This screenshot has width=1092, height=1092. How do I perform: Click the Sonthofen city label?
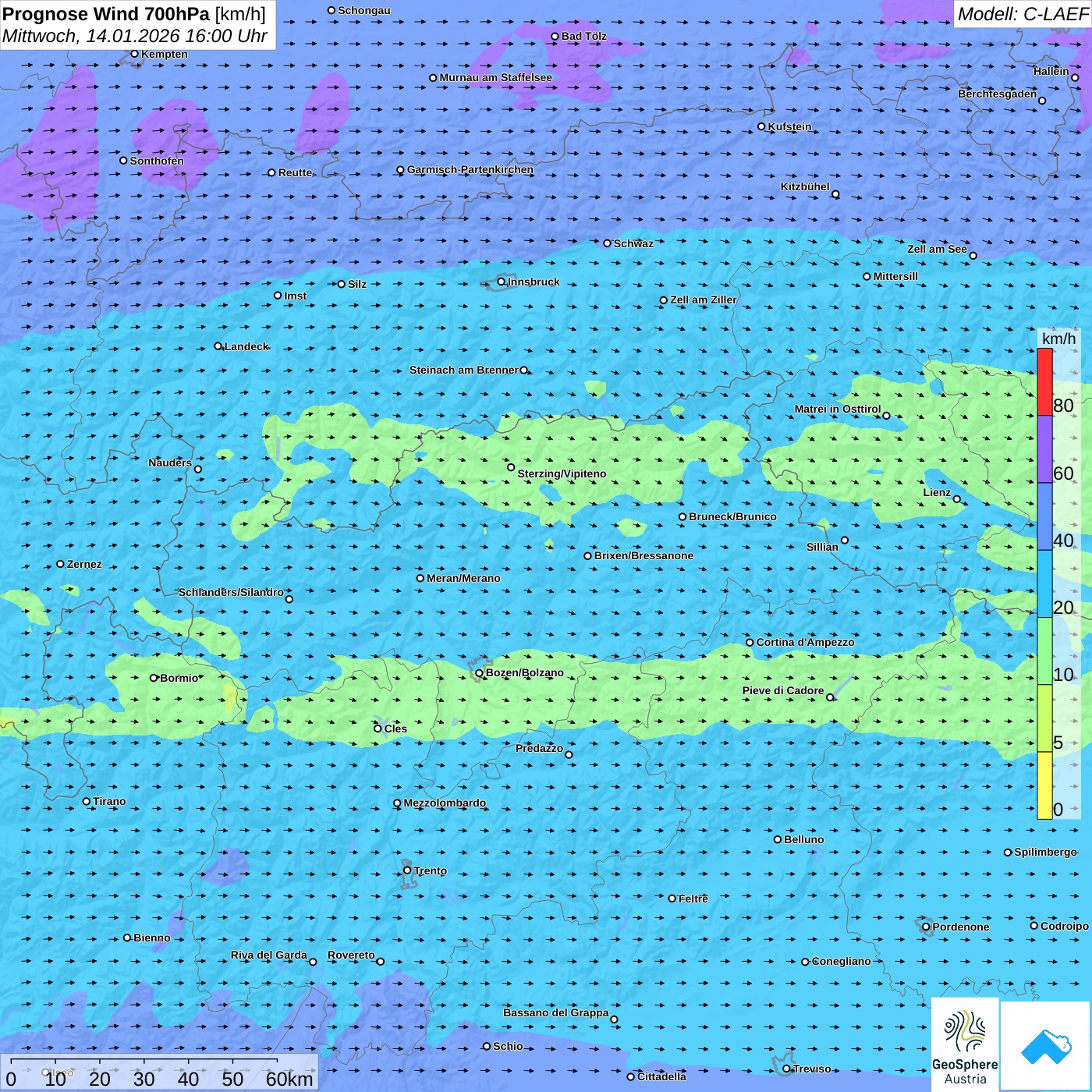point(157,161)
